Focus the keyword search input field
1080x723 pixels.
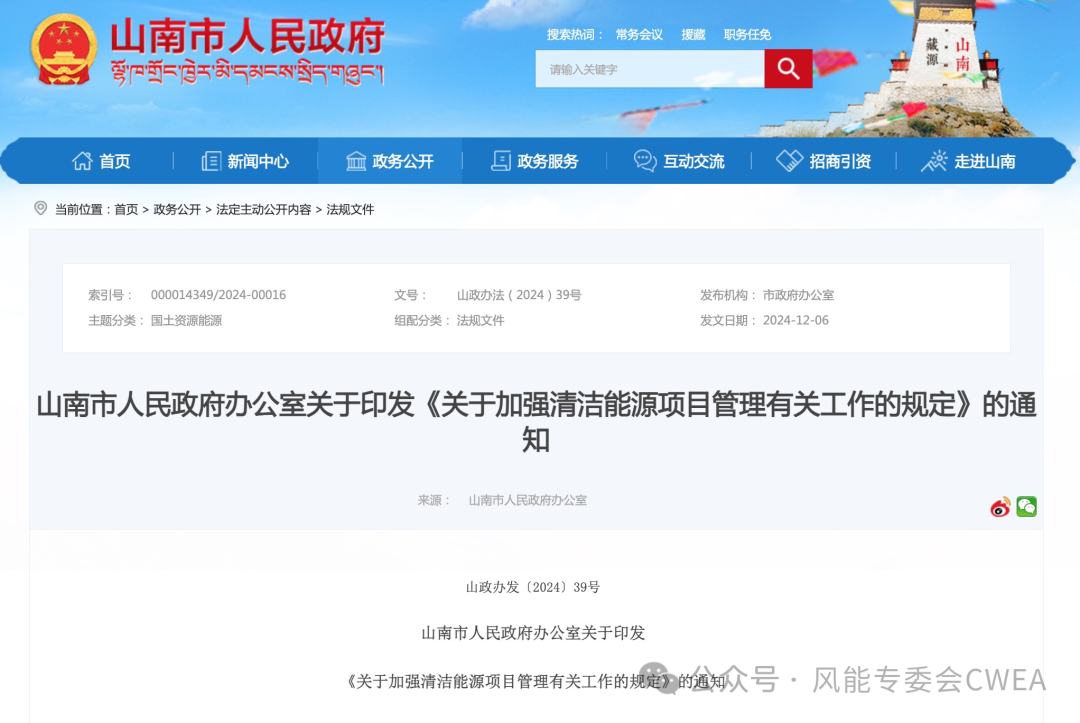click(x=650, y=69)
